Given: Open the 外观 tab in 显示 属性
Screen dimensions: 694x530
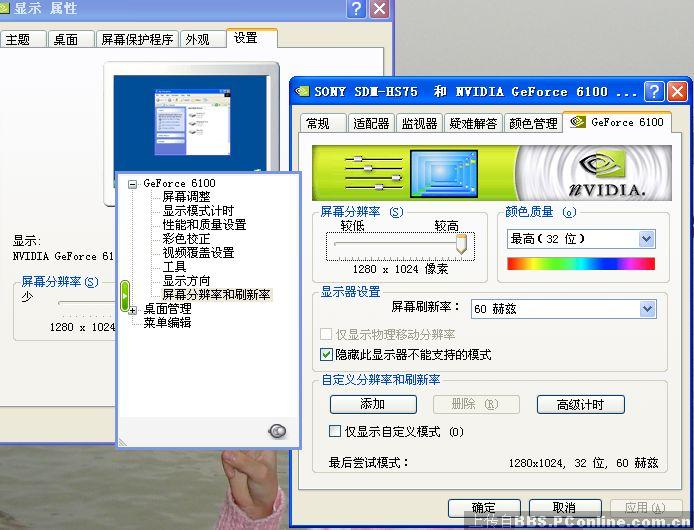Looking at the screenshot, I should click(202, 39).
